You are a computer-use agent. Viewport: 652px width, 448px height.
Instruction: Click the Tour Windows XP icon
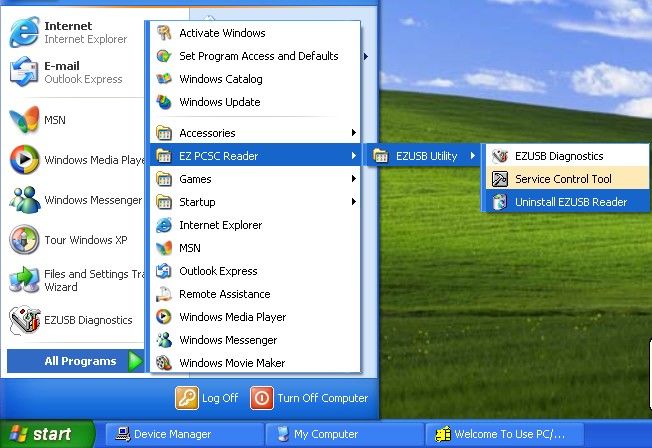coord(24,240)
